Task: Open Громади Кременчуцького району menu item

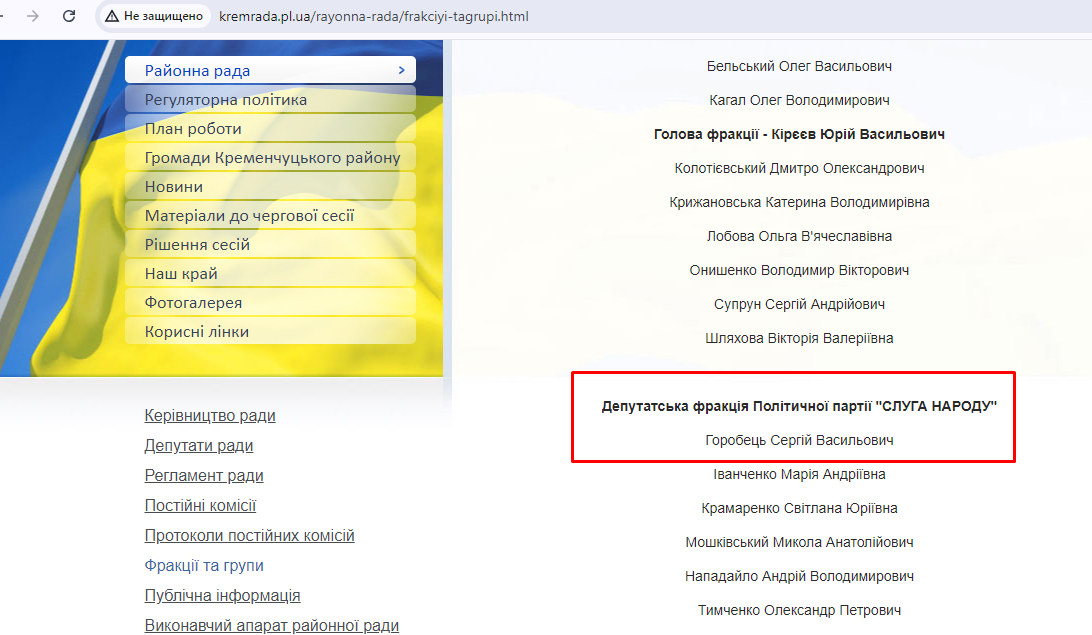Action: (272, 158)
